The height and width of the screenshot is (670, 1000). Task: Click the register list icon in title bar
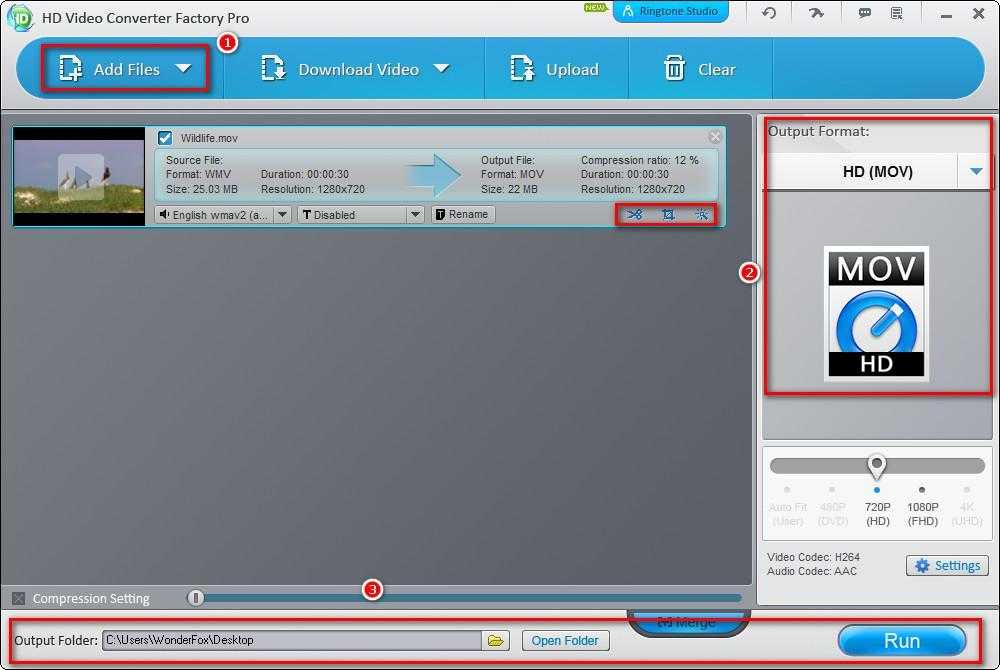coord(896,13)
